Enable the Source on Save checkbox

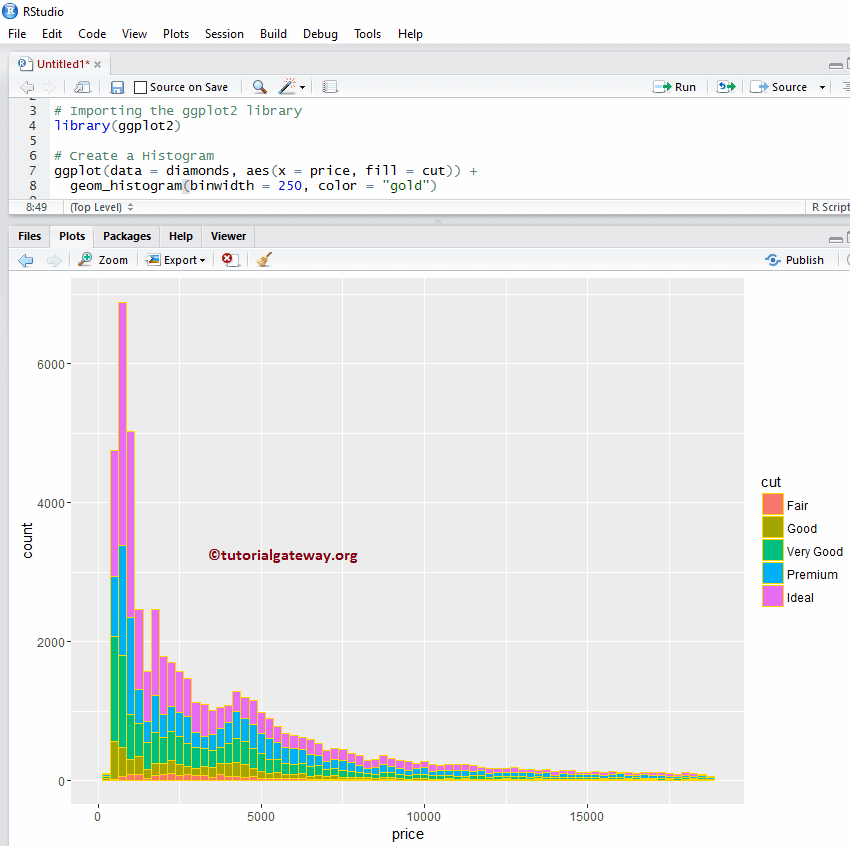point(138,86)
